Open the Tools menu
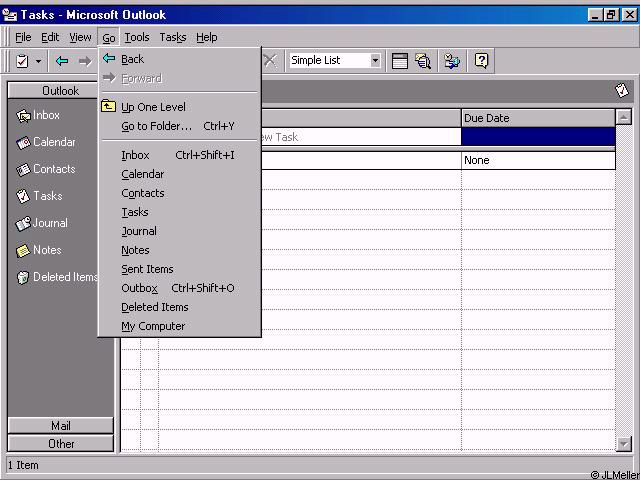This screenshot has width=640, height=480. tap(137, 37)
